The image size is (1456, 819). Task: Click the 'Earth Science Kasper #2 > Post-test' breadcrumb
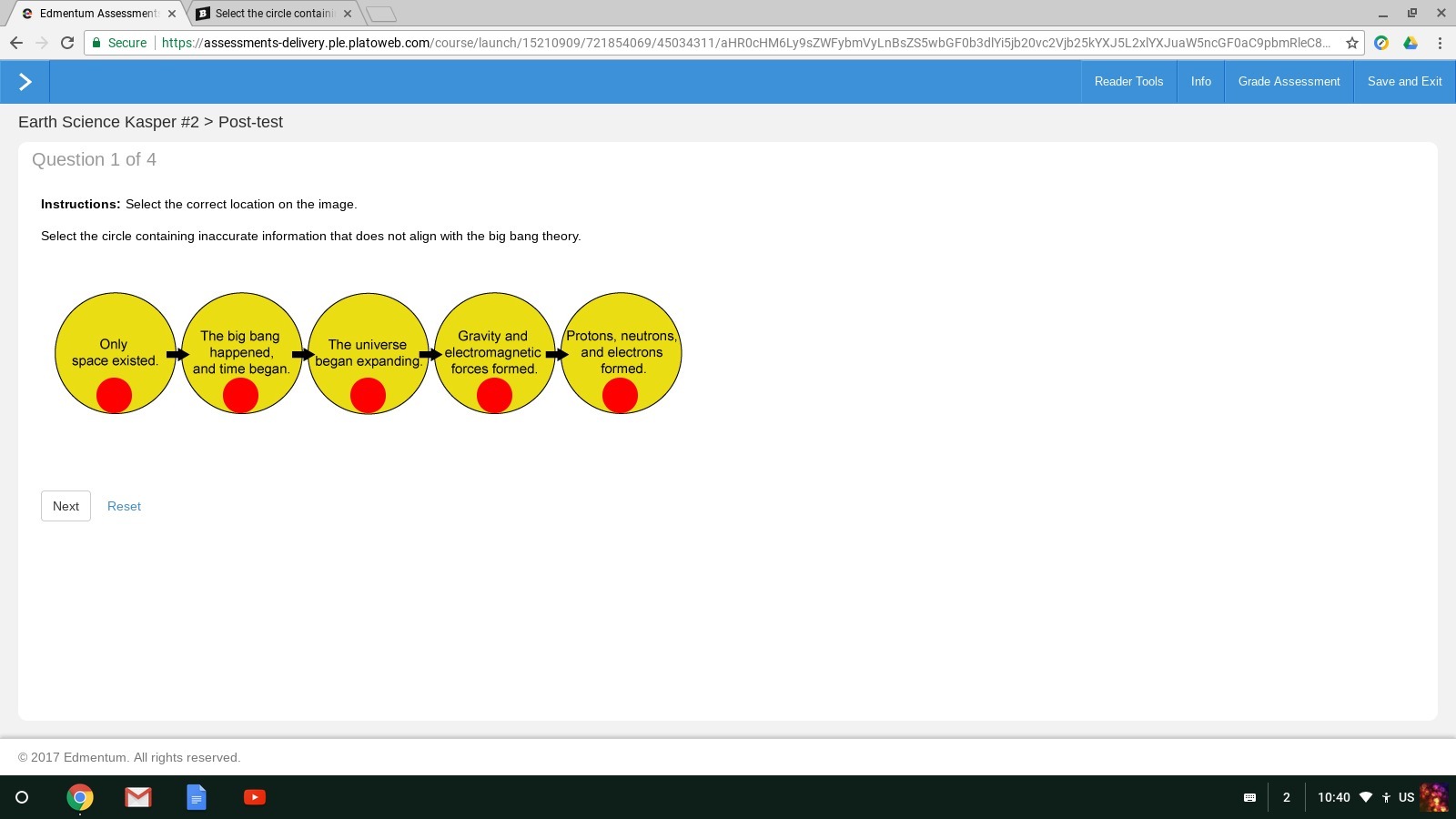click(x=150, y=122)
